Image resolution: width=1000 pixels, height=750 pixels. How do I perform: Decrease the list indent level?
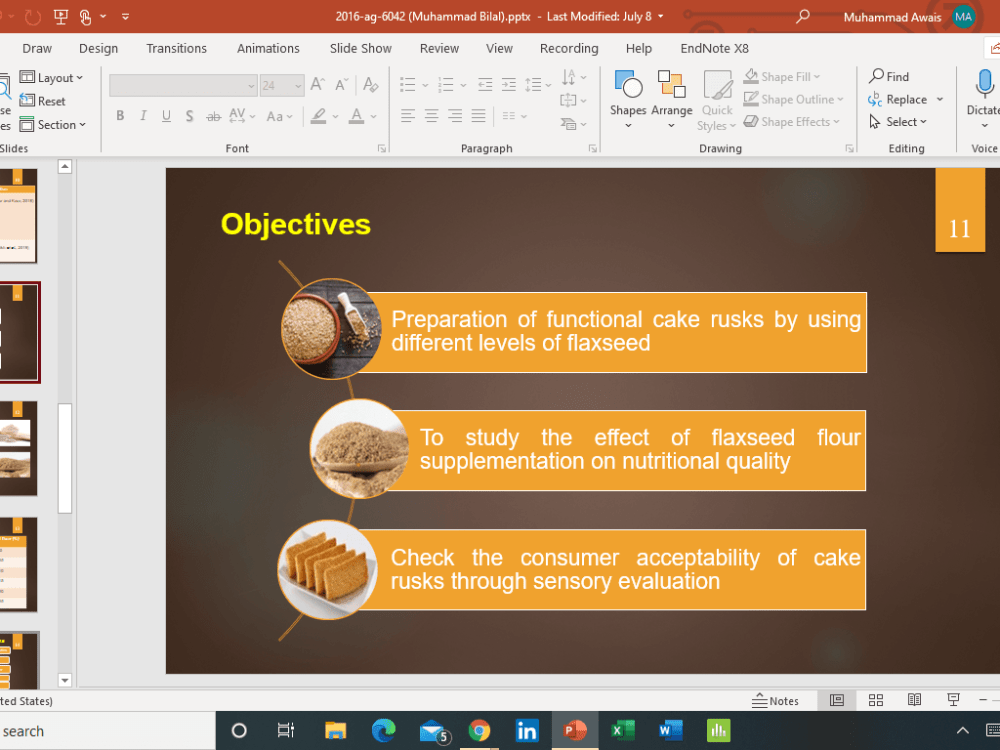point(485,84)
